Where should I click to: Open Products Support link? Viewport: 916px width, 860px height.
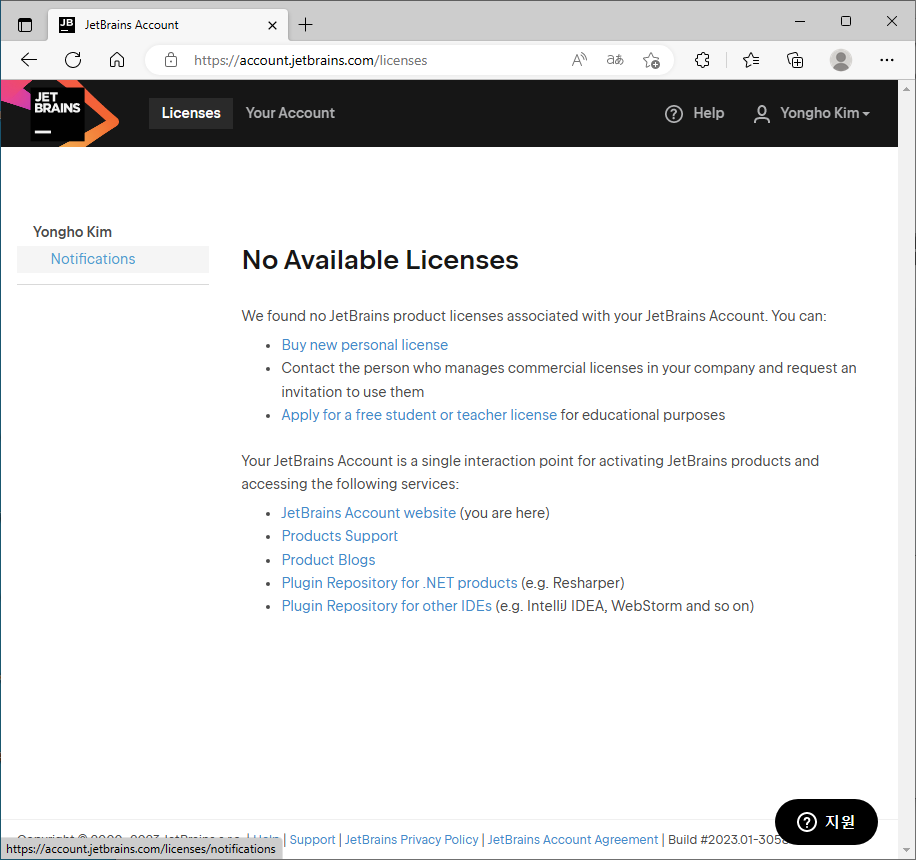(x=339, y=536)
